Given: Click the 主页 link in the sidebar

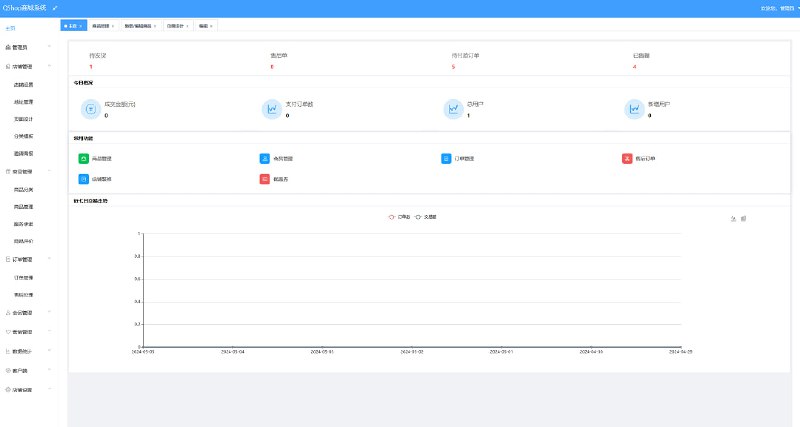Looking at the screenshot, I should (x=10, y=29).
